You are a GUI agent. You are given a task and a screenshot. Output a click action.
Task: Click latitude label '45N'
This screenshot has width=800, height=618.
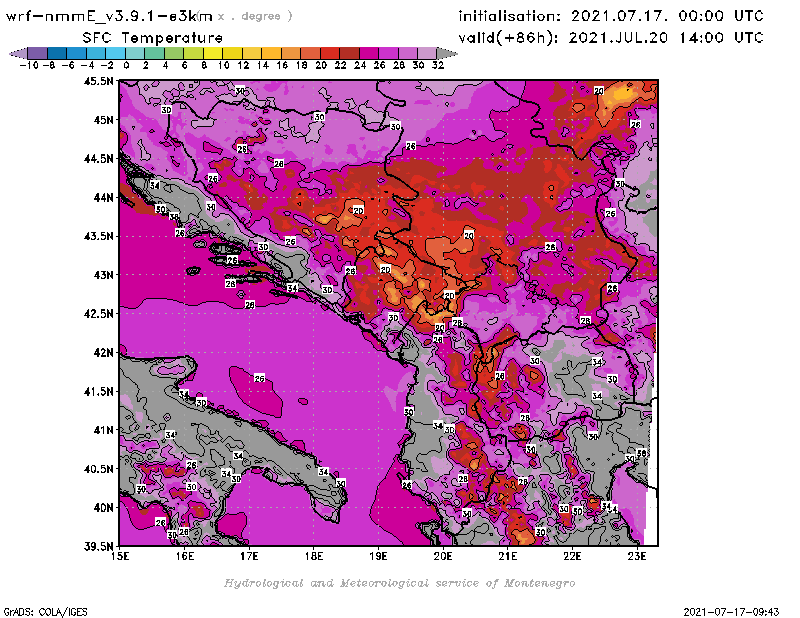tap(104, 119)
